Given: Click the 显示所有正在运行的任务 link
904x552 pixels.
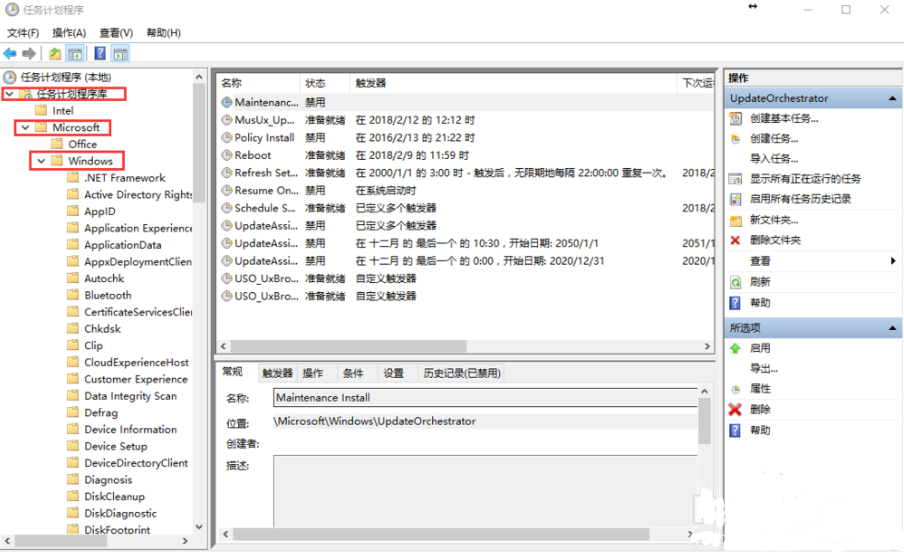Looking at the screenshot, I should tap(805, 179).
